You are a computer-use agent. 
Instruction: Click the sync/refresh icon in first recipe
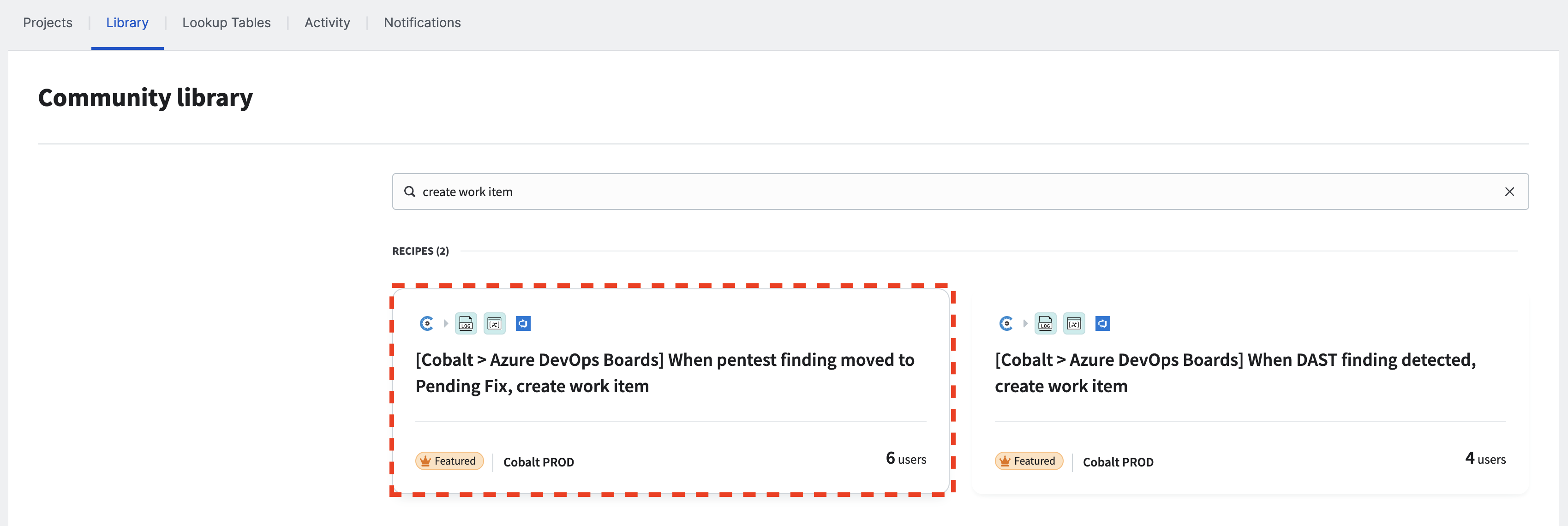click(524, 323)
